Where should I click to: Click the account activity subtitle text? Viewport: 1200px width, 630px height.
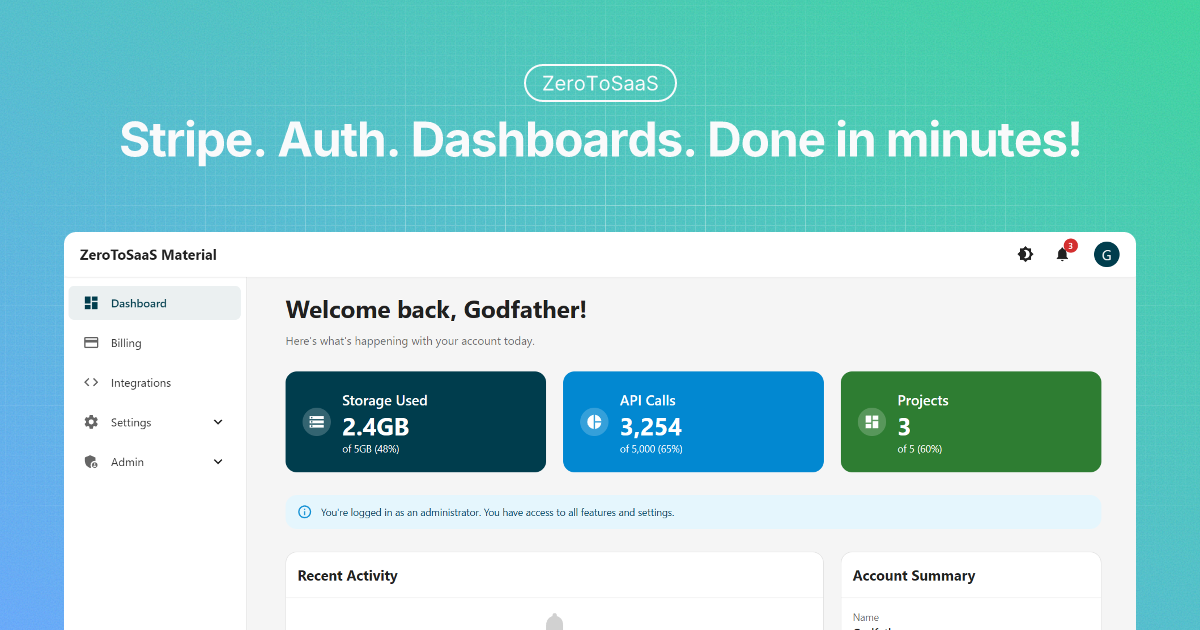pos(410,341)
